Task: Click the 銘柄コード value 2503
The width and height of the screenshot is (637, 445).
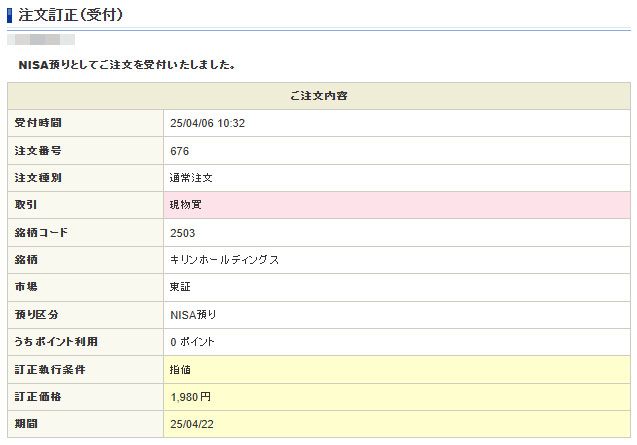Action: tap(183, 233)
